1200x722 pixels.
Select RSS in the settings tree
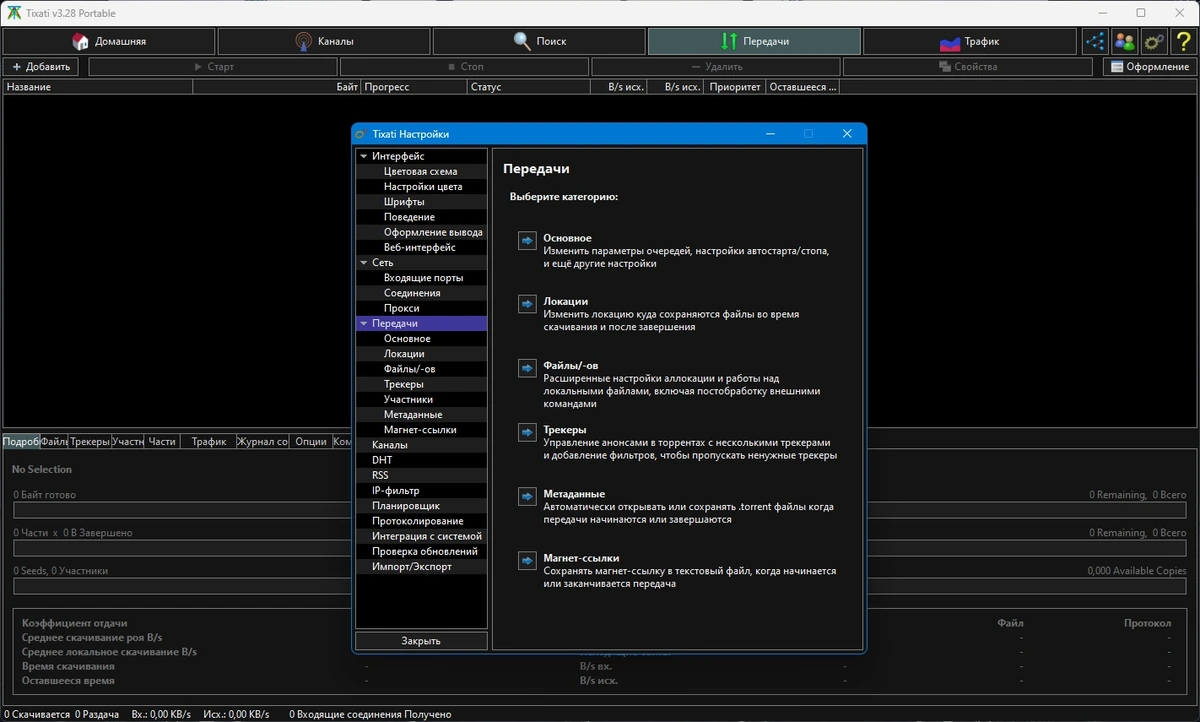point(421,475)
